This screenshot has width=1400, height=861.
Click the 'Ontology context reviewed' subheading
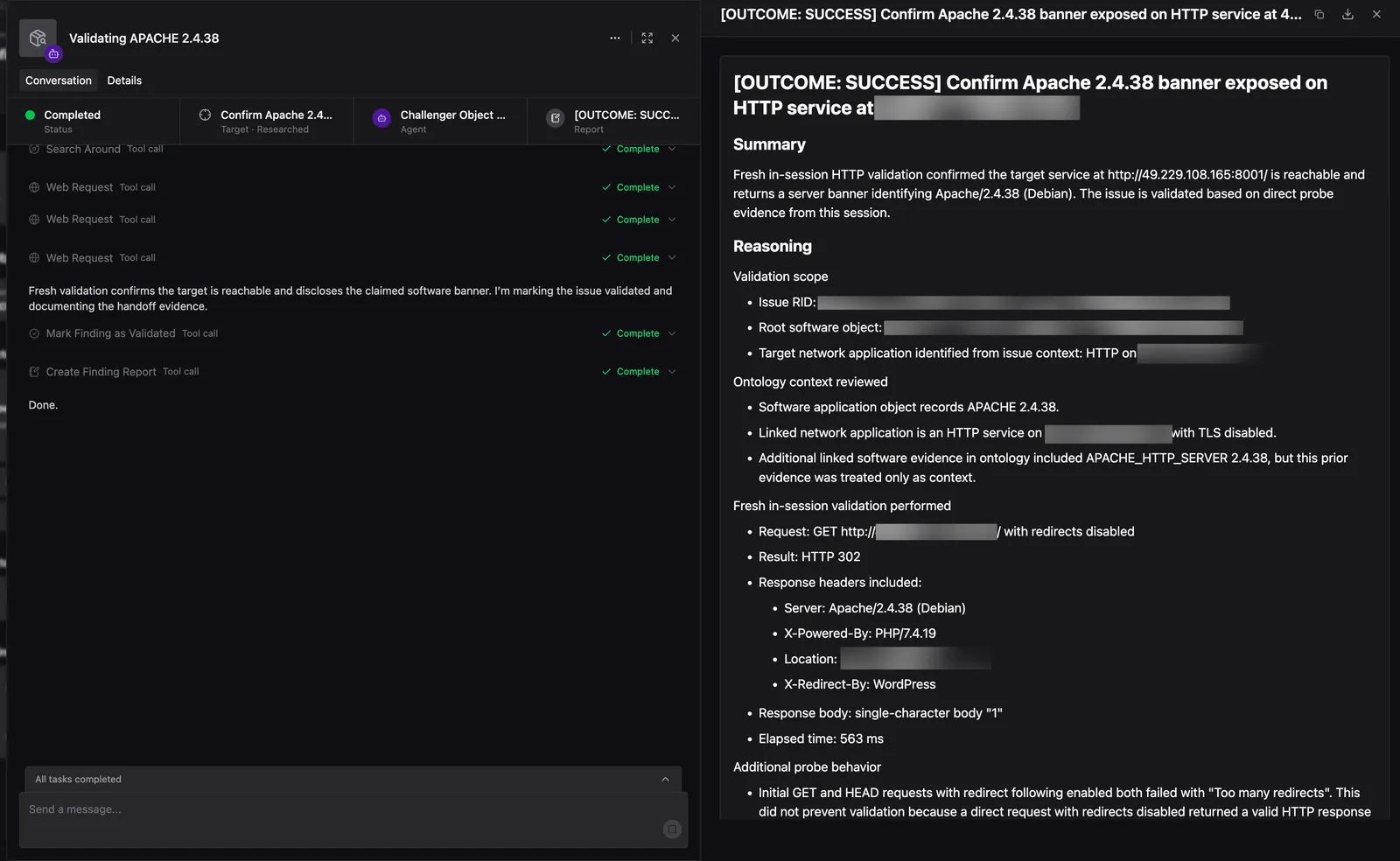click(810, 382)
